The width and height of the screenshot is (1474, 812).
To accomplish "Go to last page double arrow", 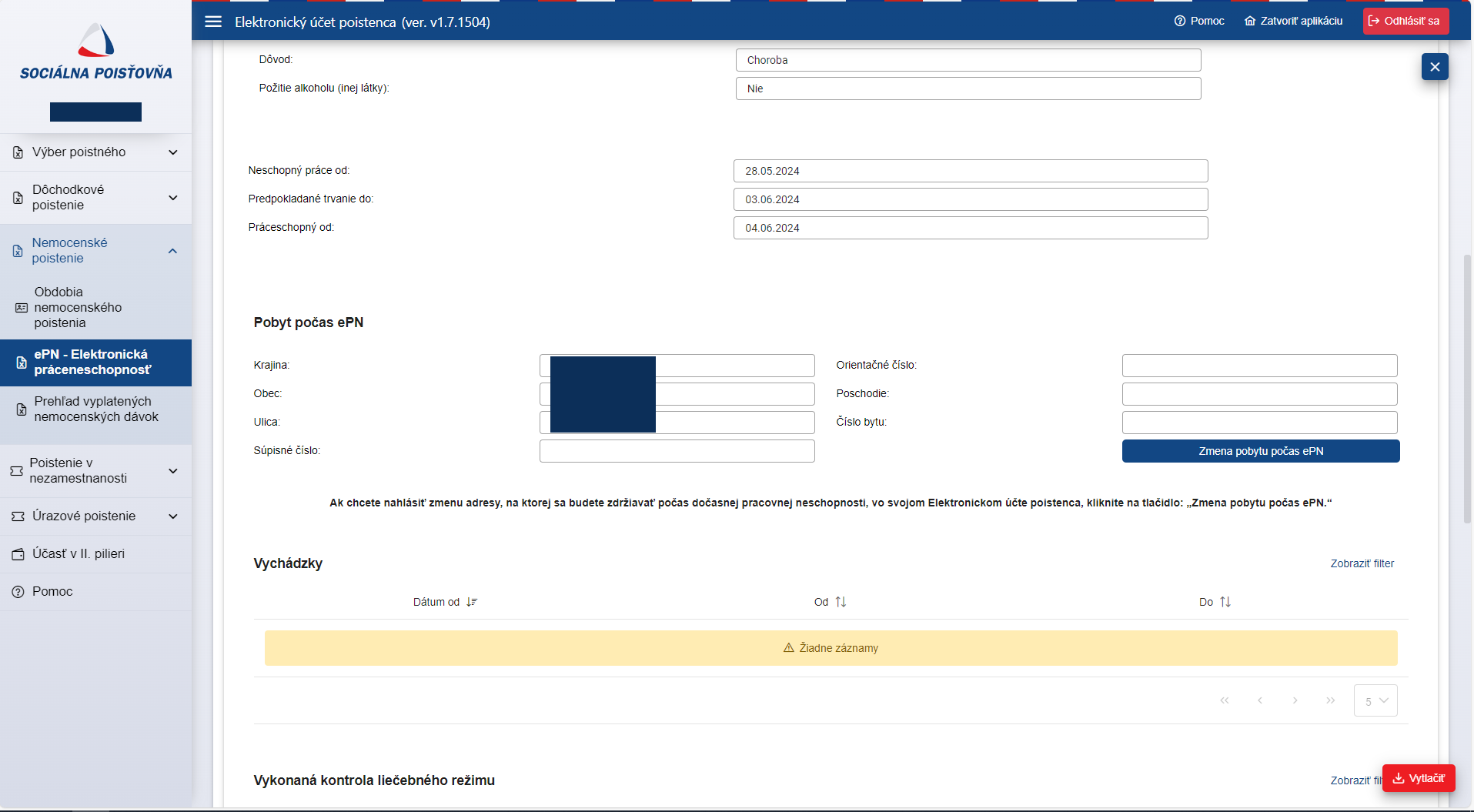I will [1331, 700].
